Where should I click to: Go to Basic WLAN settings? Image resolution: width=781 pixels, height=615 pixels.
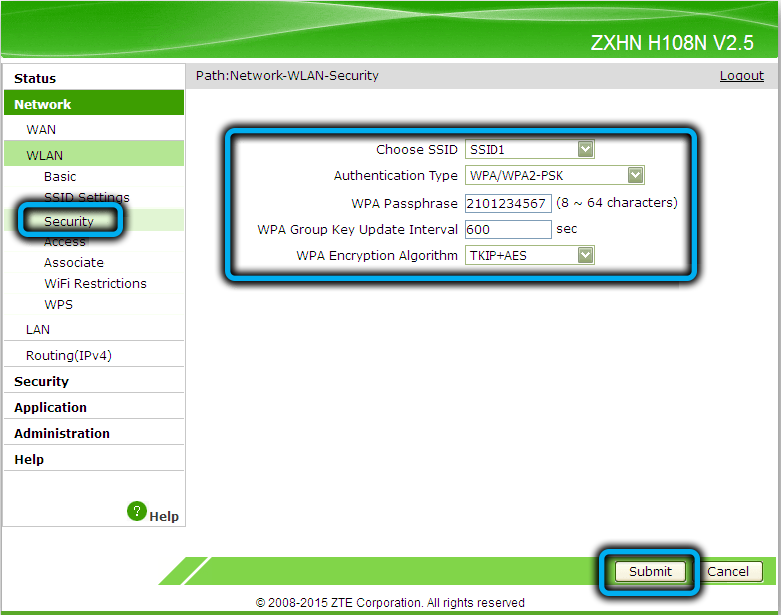coord(60,177)
